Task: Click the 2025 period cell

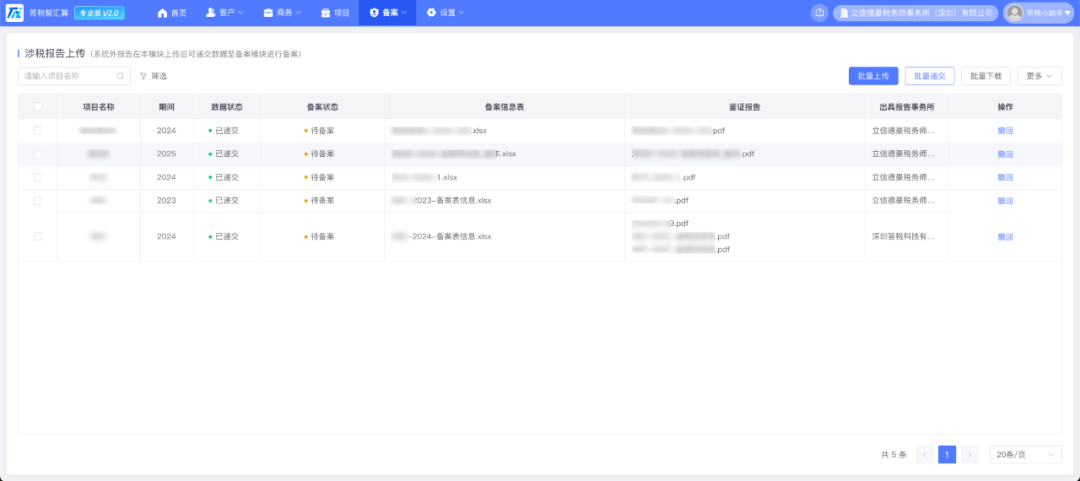Action: [167, 154]
